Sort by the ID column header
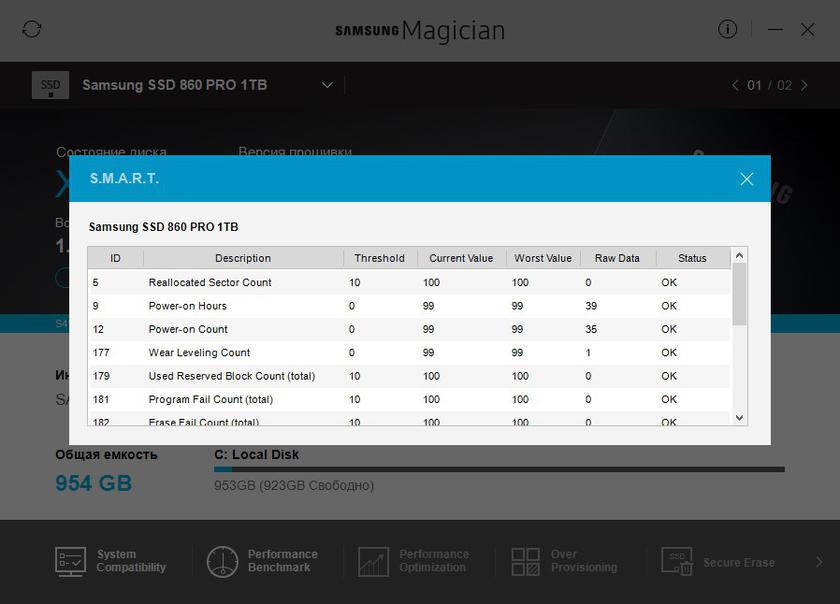Screen dimensions: 840x604 pyautogui.click(x=115, y=258)
